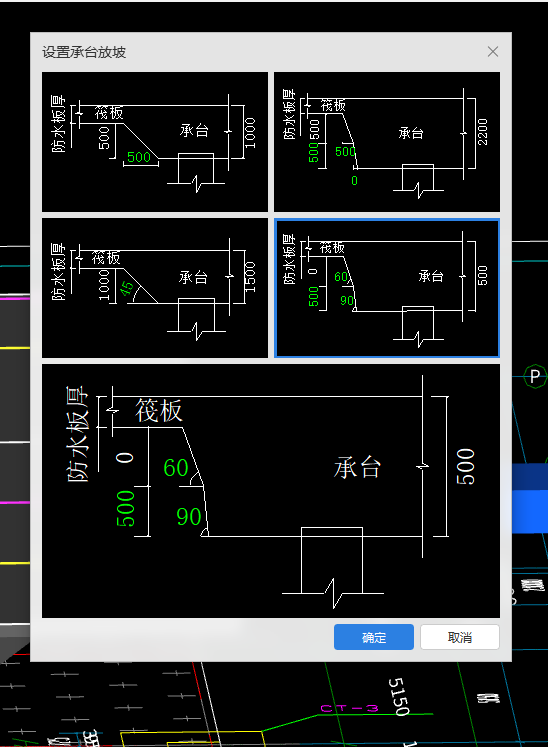Image resolution: width=548 pixels, height=747 pixels.
Task: Click the white 0 dimension in large preview
Action: point(125,458)
